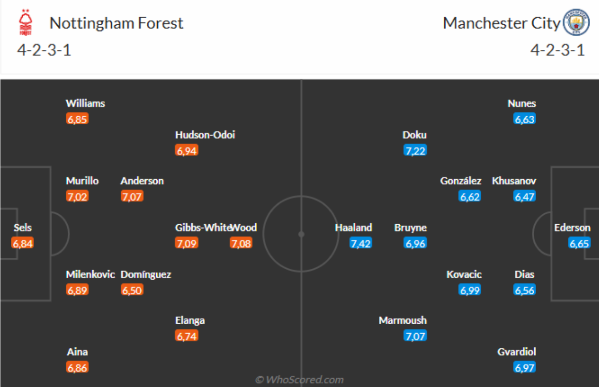Select Nunes's 6,63 rating badge
Viewport: 599px width, 387px height.
click(x=525, y=119)
